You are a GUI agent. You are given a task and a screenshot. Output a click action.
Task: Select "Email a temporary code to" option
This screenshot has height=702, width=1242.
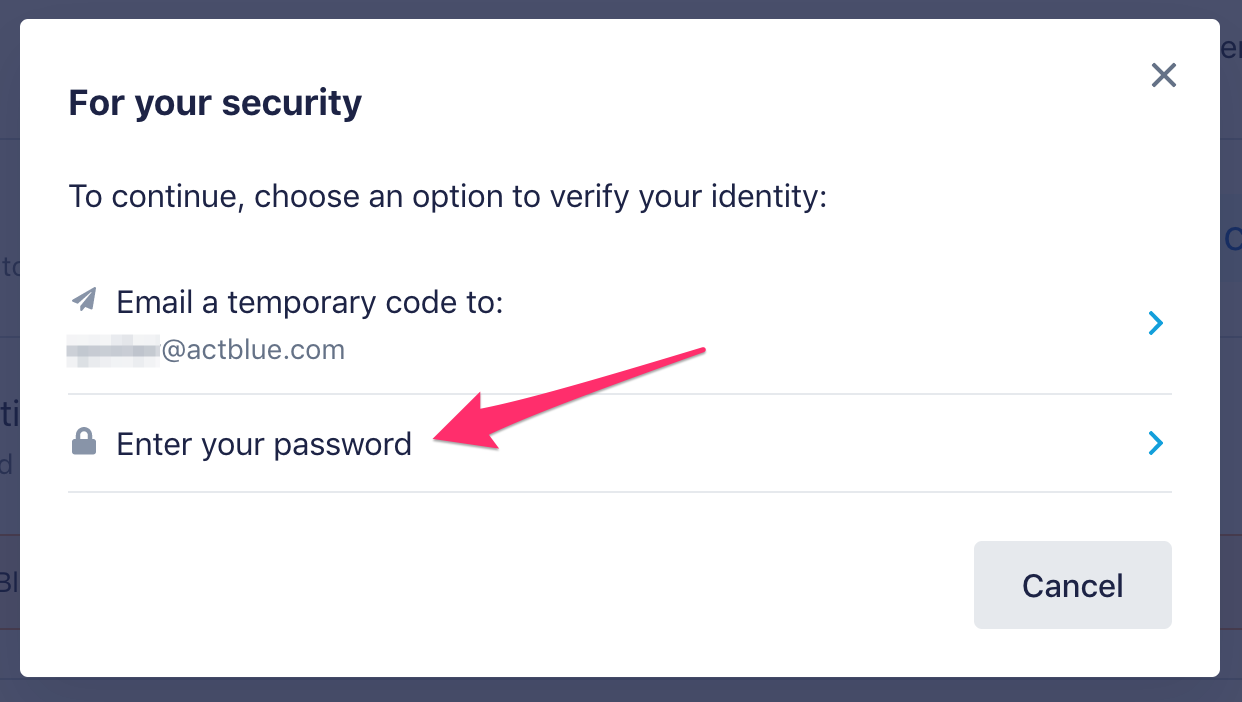[309, 301]
